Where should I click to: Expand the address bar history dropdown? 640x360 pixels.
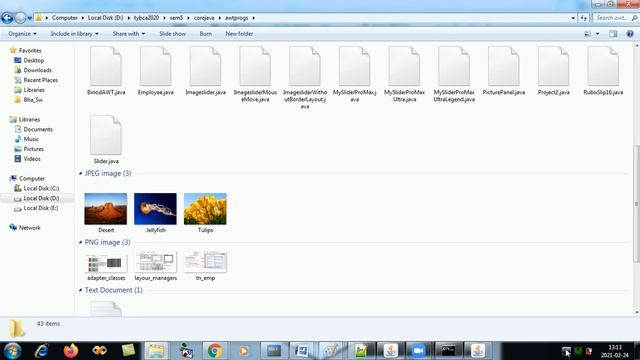[x=573, y=18]
